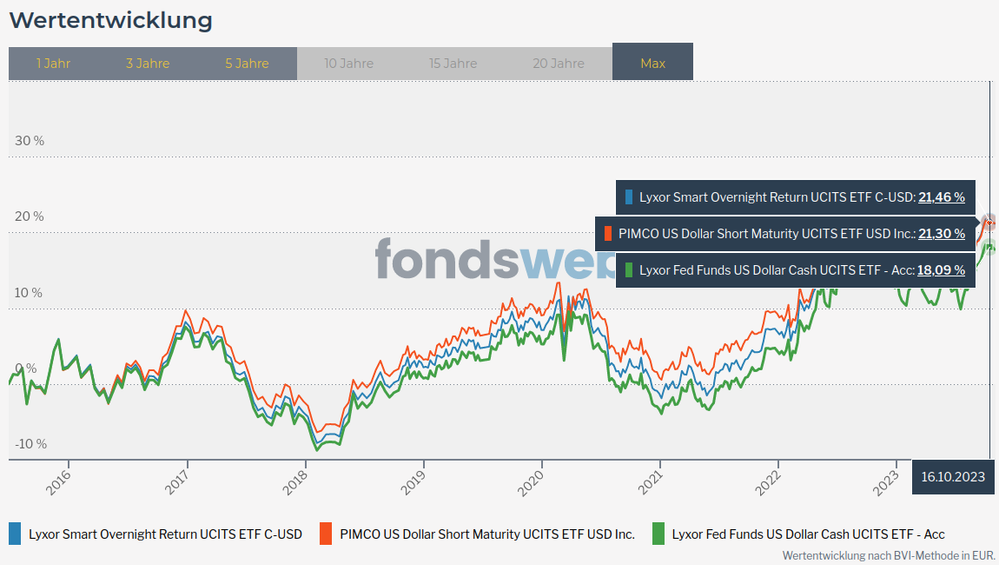999x565 pixels.
Task: Toggle Lyxor Fed Funds US Dollar Cash legend entry
Action: click(x=798, y=534)
